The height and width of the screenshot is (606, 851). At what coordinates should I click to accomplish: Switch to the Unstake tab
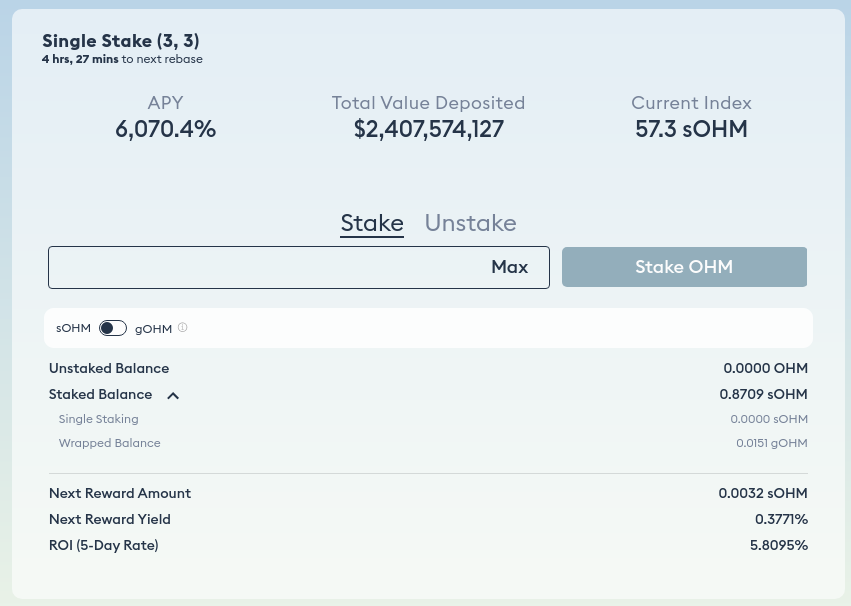pos(471,223)
